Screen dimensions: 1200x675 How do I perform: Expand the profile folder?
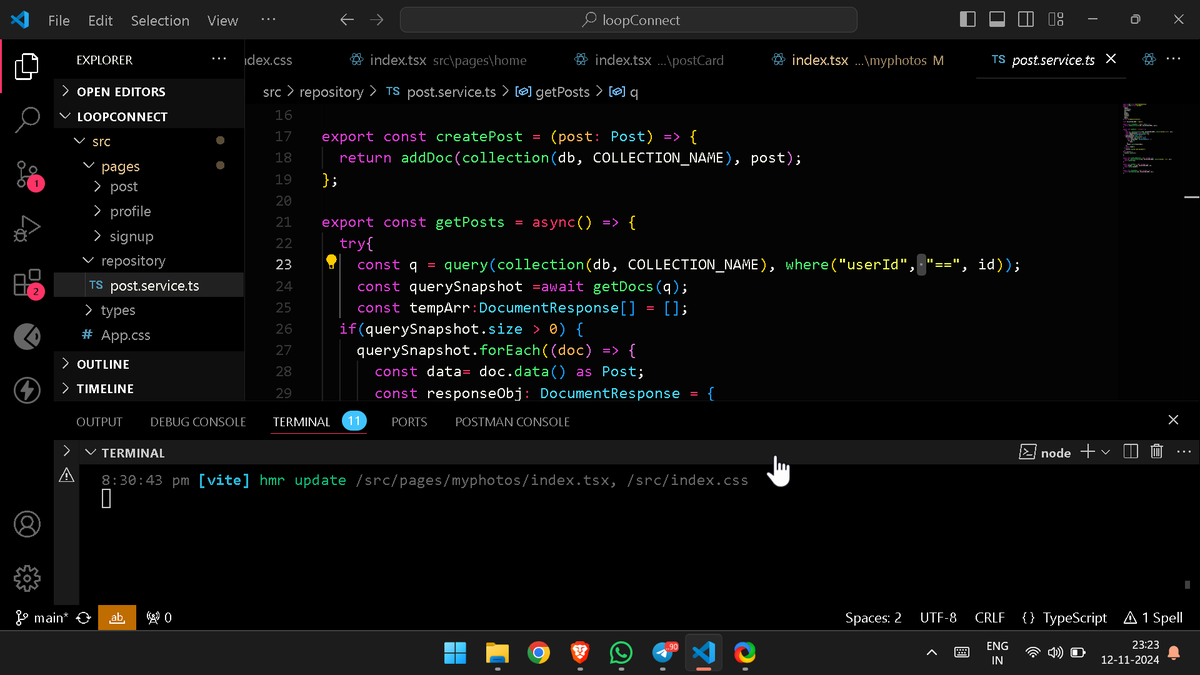pyautogui.click(x=149, y=211)
